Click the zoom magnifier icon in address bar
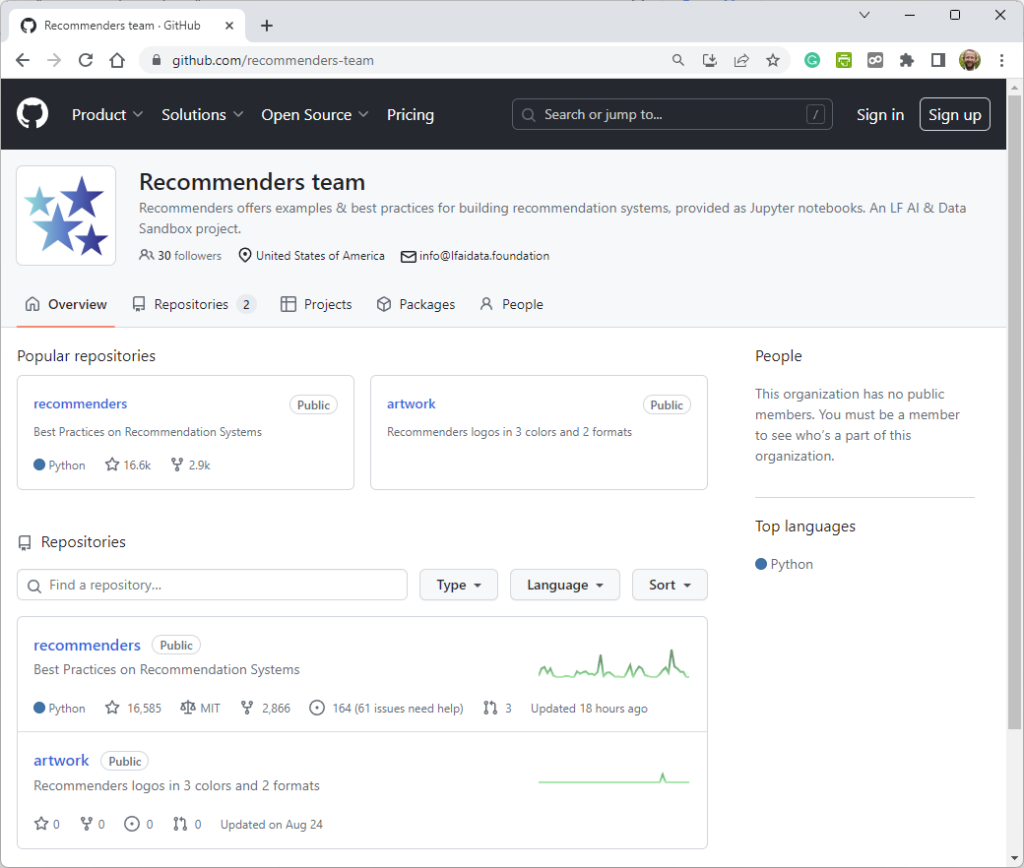The image size is (1024, 868). point(678,60)
